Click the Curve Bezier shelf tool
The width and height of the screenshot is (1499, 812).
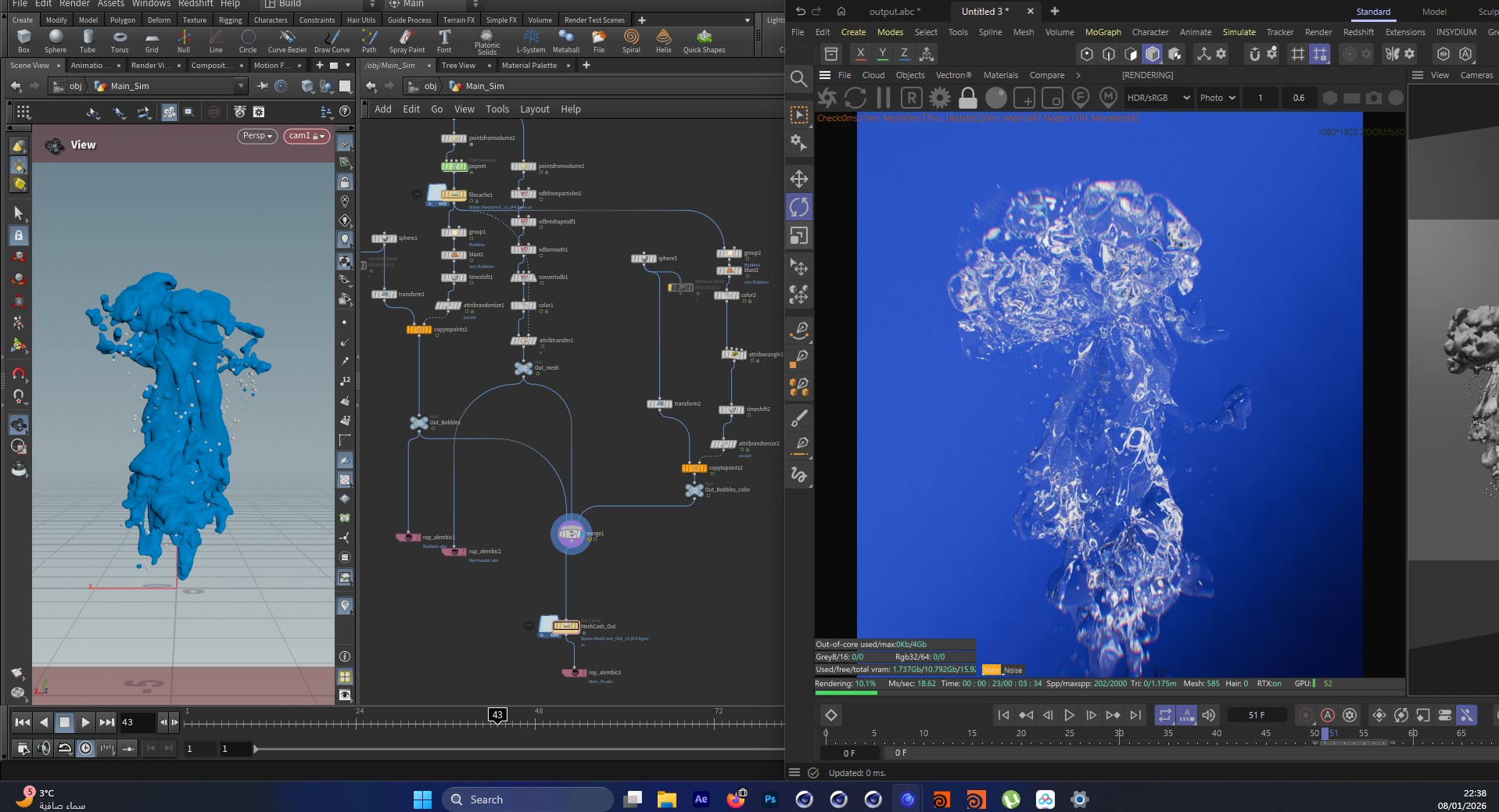point(287,41)
